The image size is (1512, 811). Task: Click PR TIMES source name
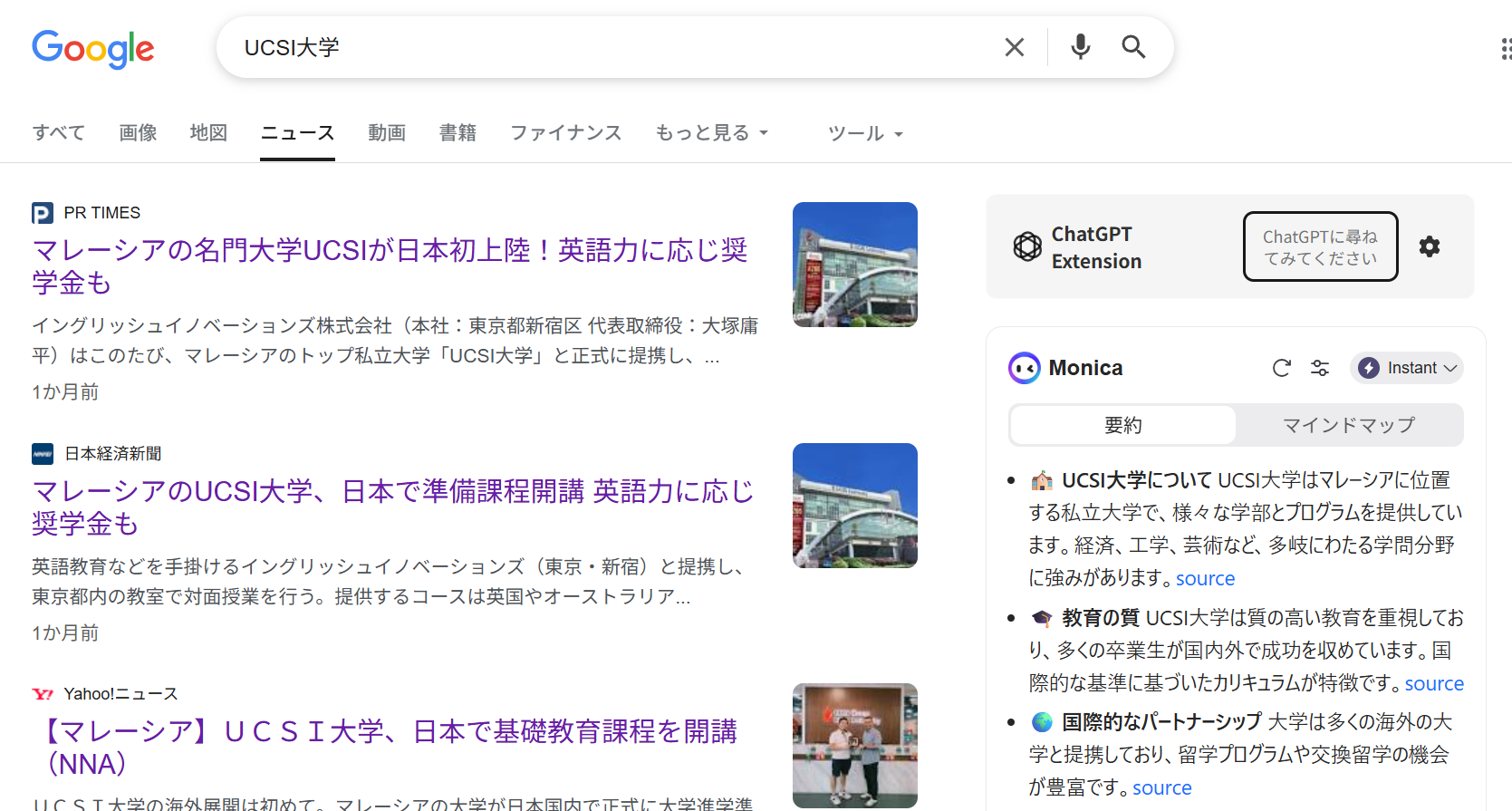click(x=102, y=213)
